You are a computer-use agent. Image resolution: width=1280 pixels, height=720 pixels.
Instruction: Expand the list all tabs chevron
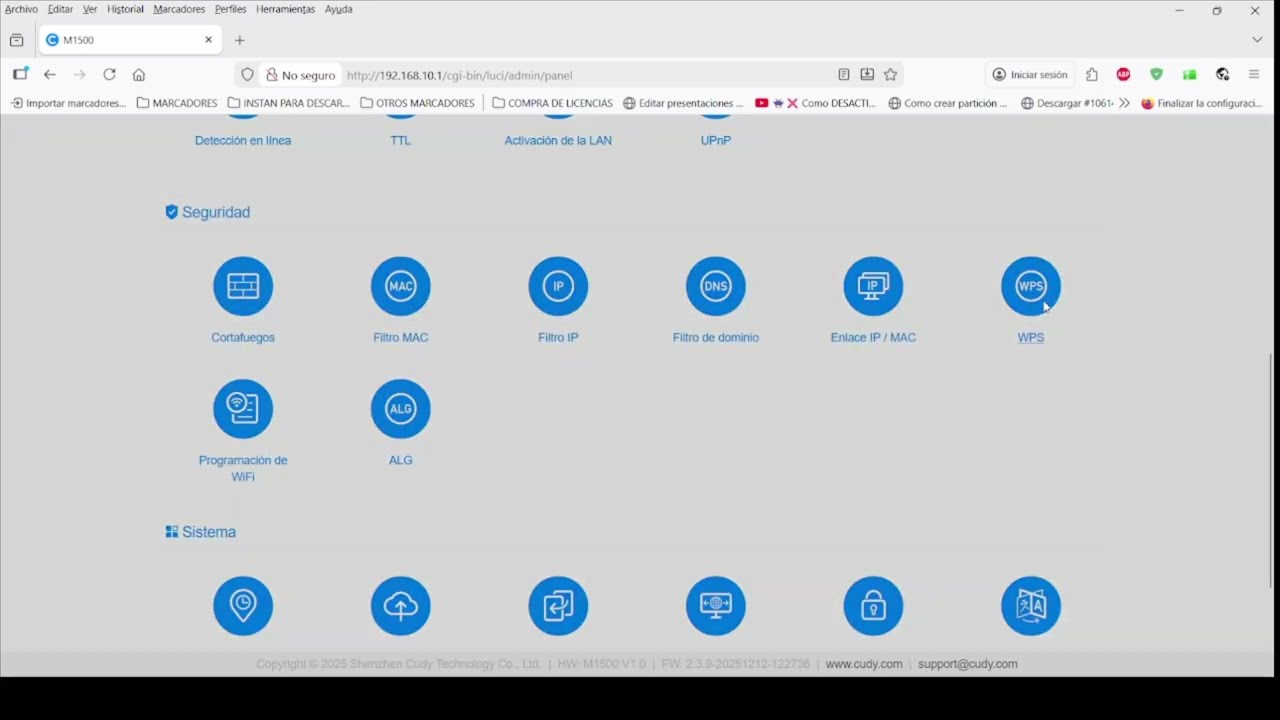(1257, 40)
